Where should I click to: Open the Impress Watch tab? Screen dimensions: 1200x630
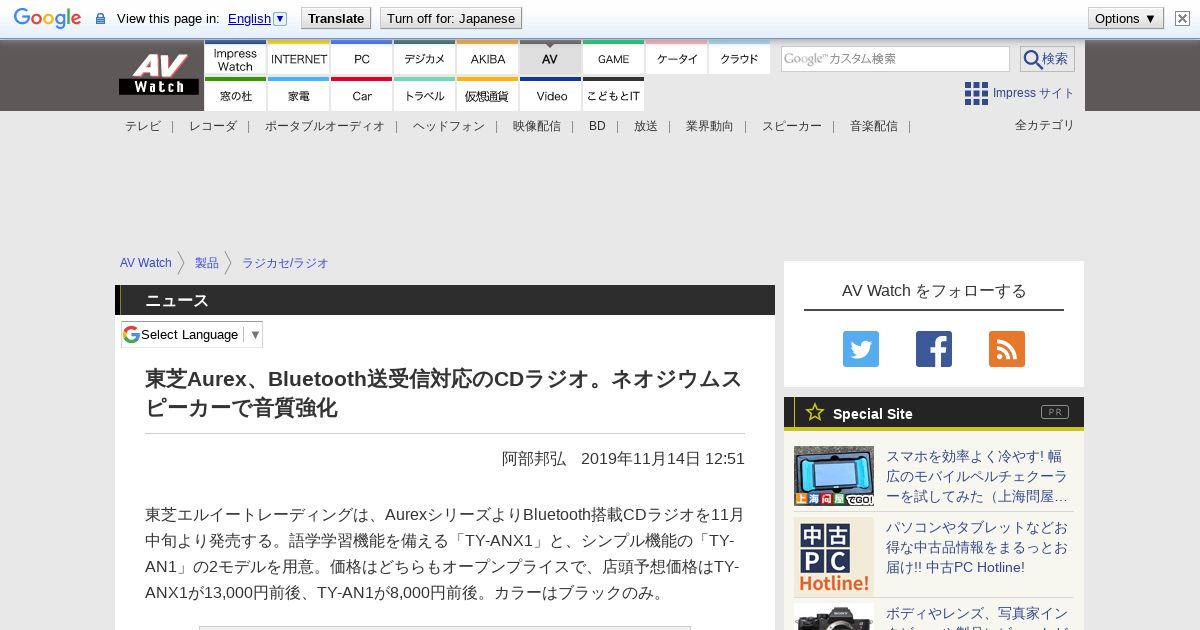click(x=235, y=59)
